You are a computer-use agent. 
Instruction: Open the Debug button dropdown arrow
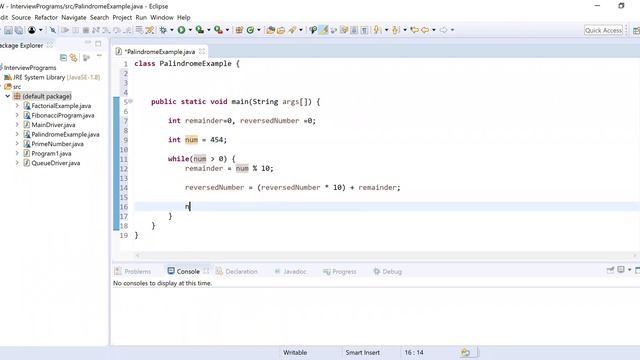pyautogui.click(x=171, y=30)
